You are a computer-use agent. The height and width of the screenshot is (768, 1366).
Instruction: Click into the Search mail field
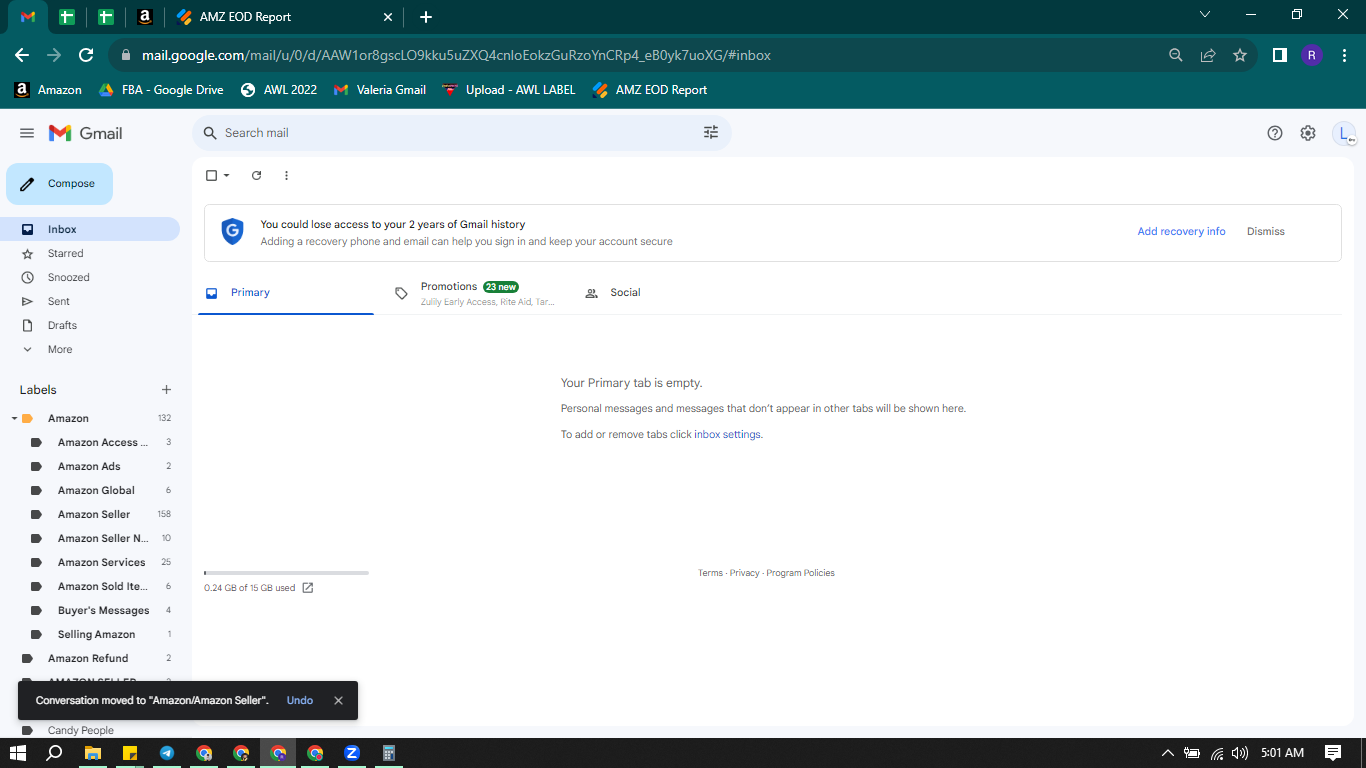[460, 133]
